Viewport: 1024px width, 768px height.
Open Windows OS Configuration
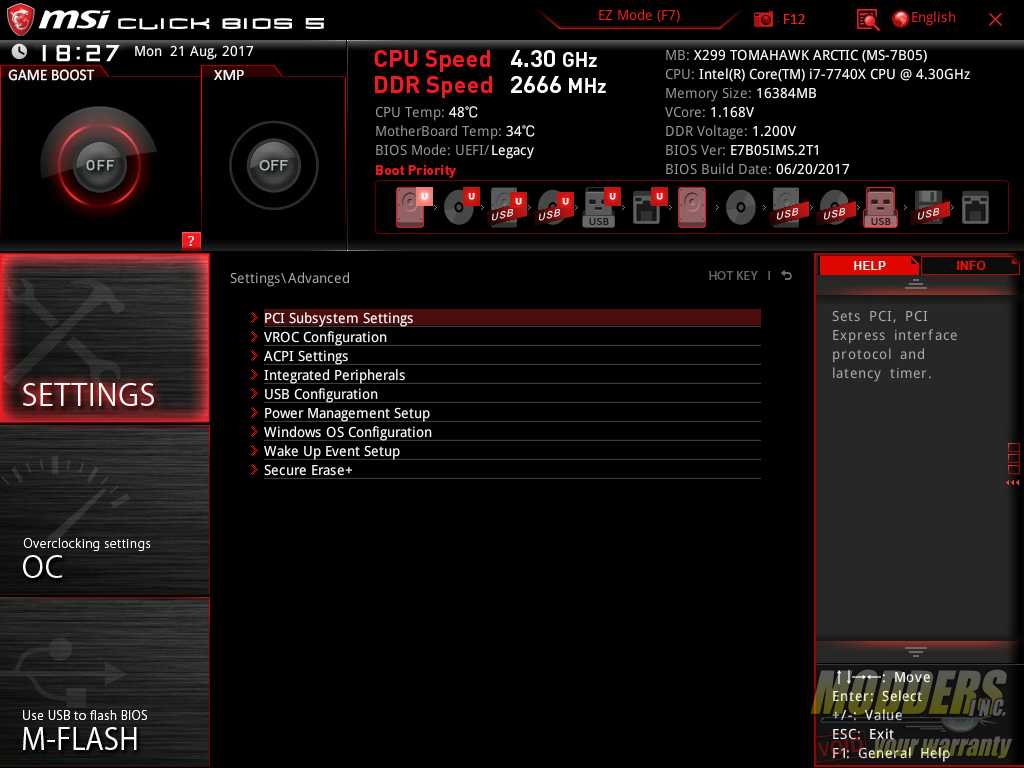[512, 432]
